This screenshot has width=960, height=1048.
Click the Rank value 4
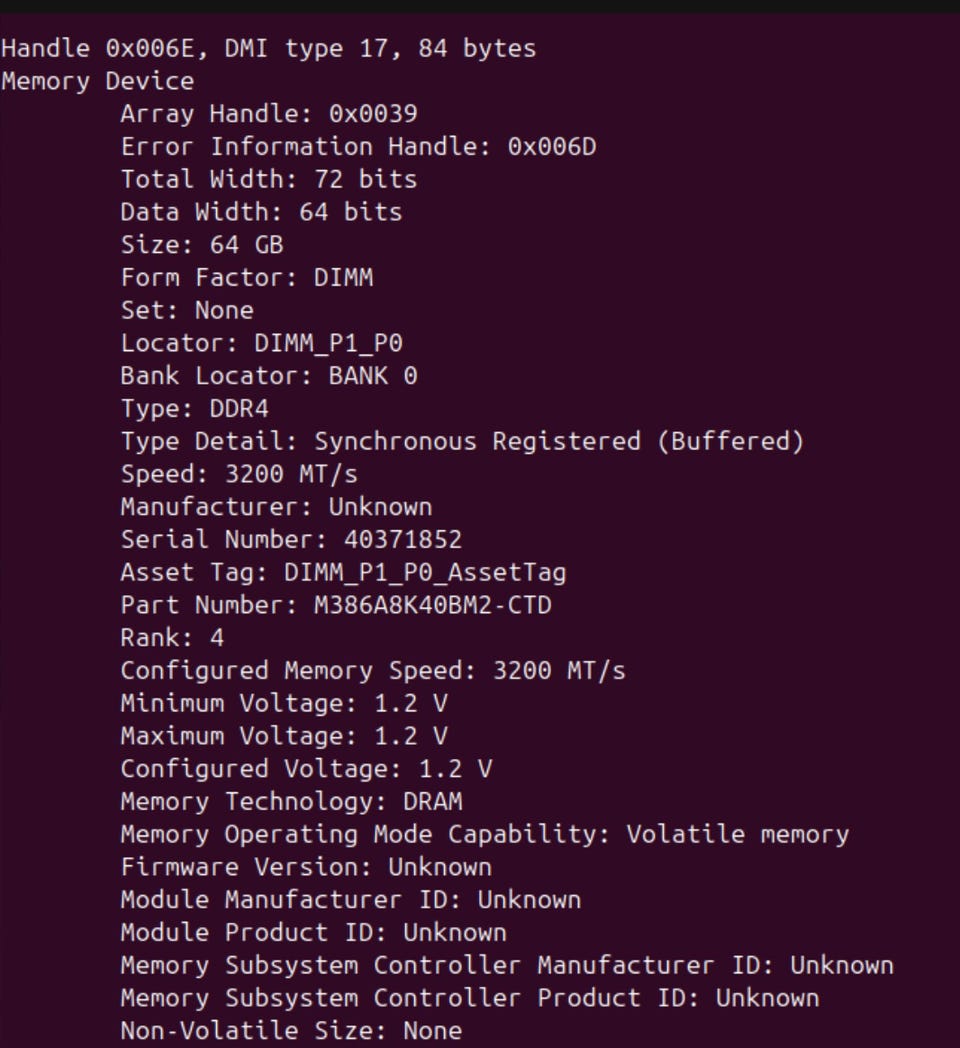click(217, 638)
